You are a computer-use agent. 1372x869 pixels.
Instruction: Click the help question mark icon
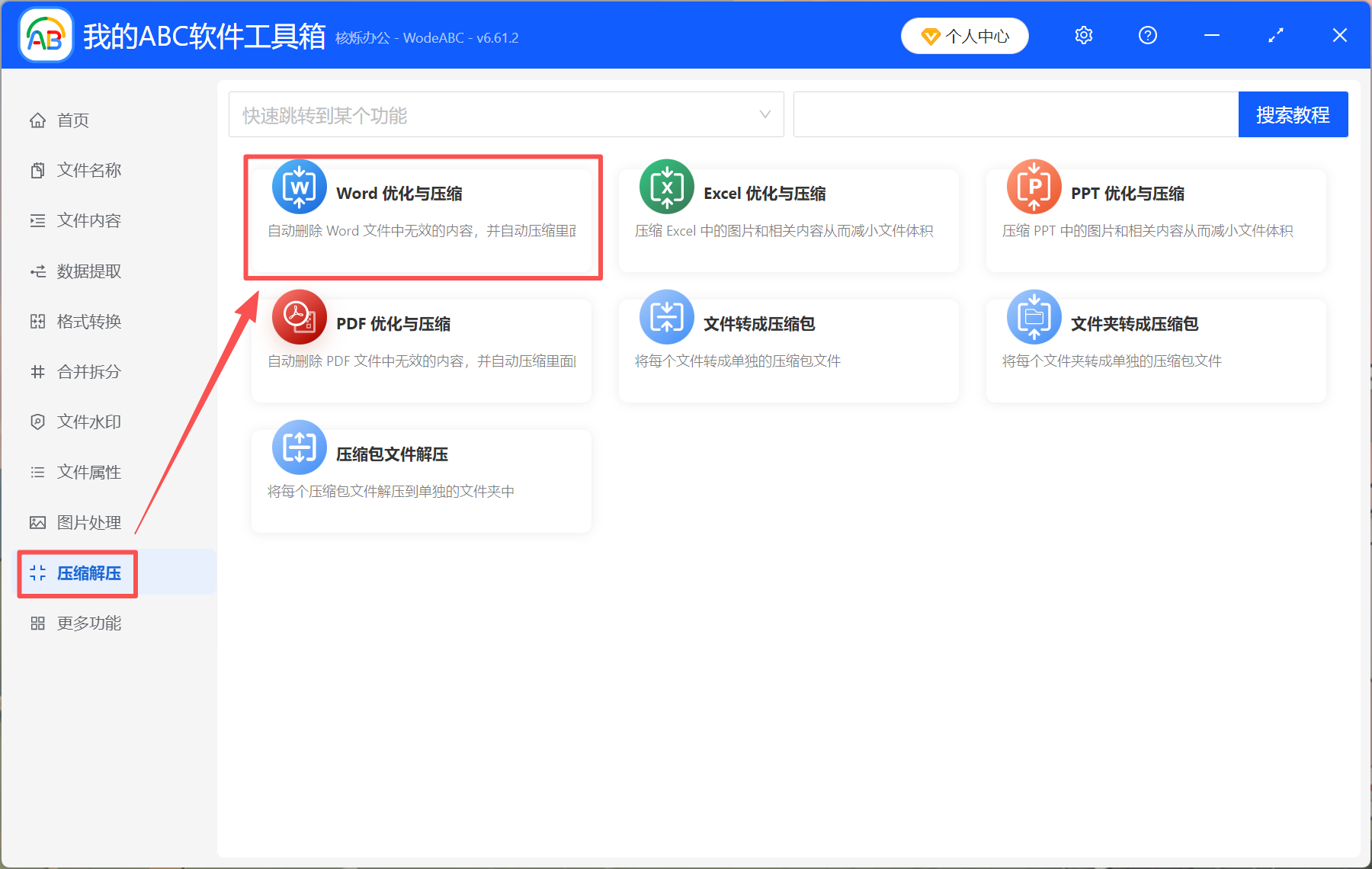click(1147, 35)
